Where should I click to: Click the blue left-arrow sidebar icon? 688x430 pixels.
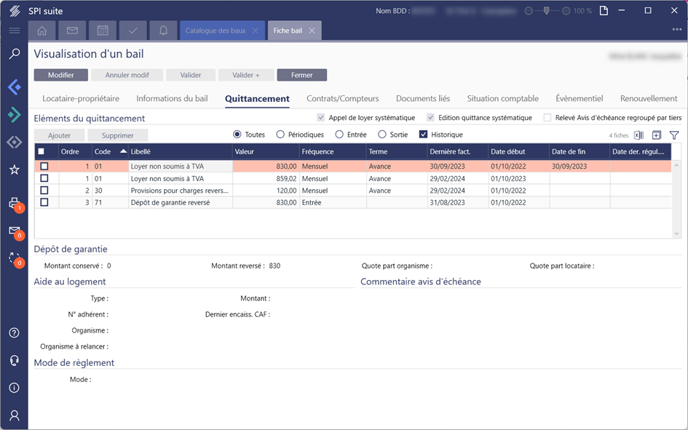pyautogui.click(x=14, y=87)
